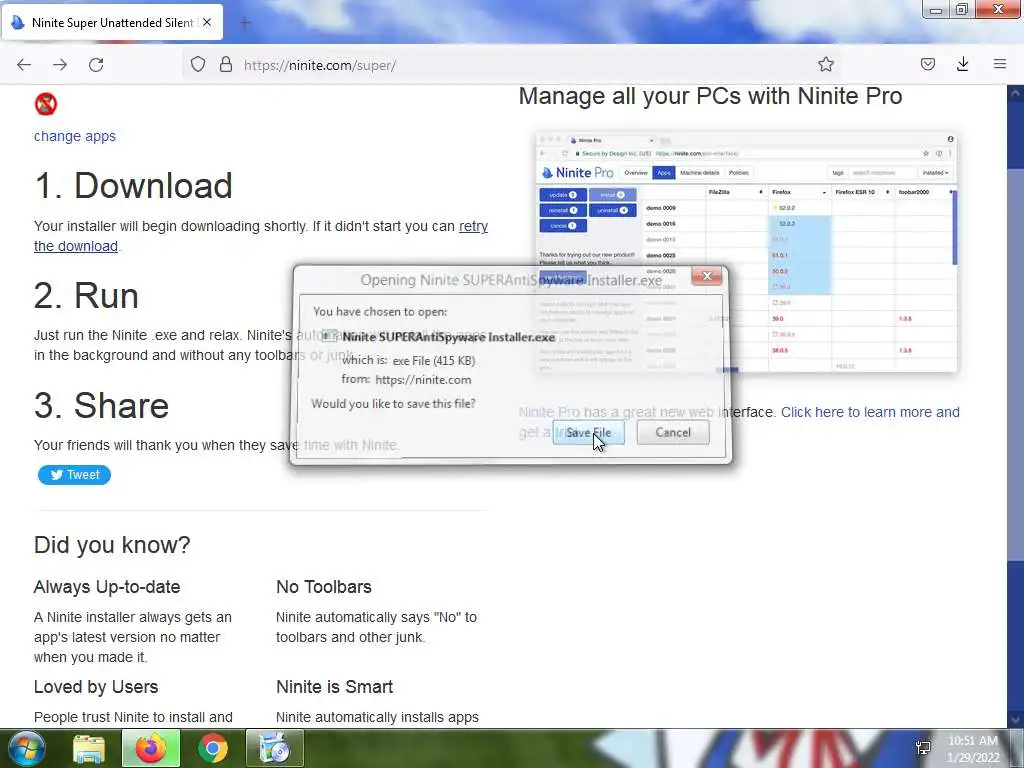
Task: Open the shield tracking protection icon
Action: pyautogui.click(x=198, y=64)
